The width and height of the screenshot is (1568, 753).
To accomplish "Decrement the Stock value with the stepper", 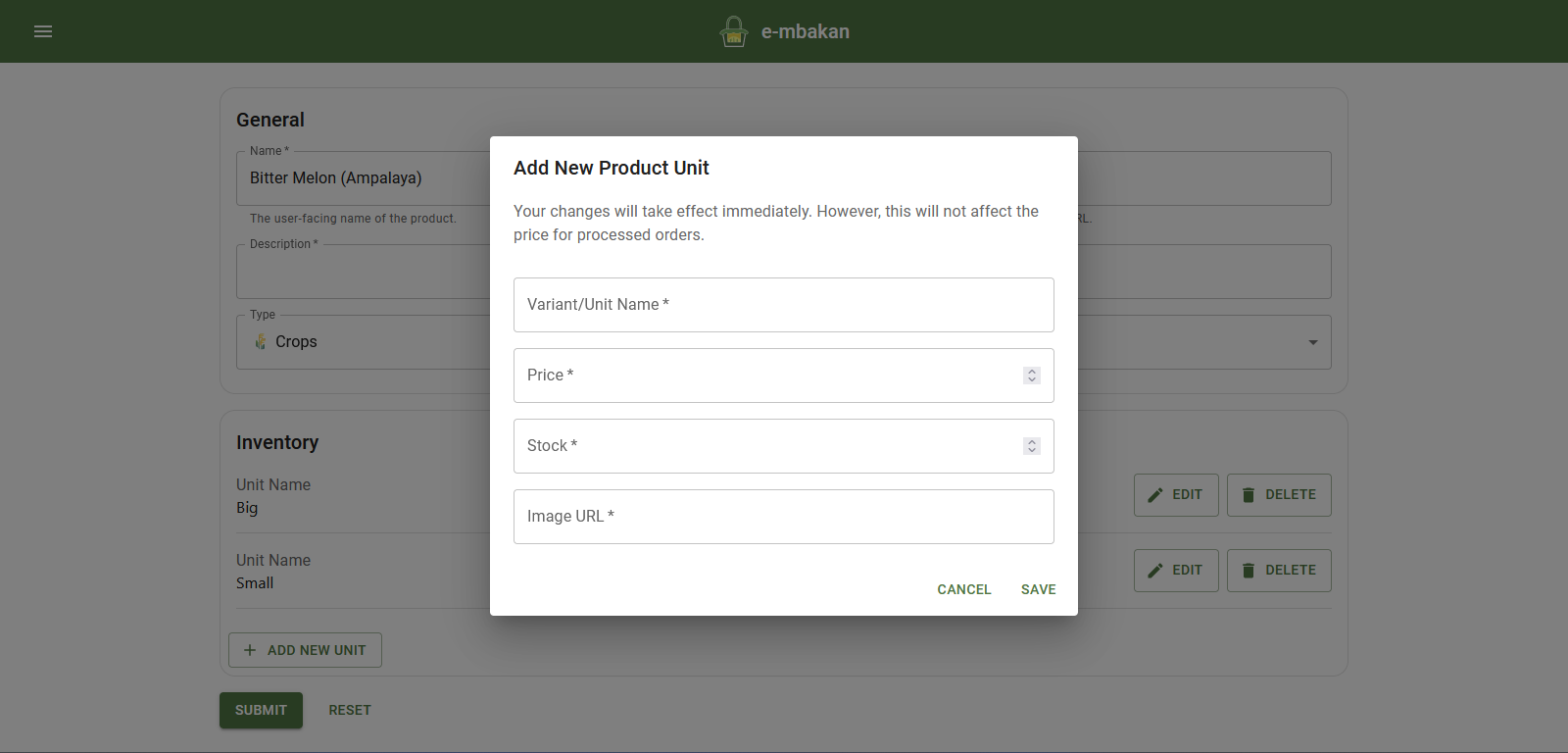I will (1031, 451).
